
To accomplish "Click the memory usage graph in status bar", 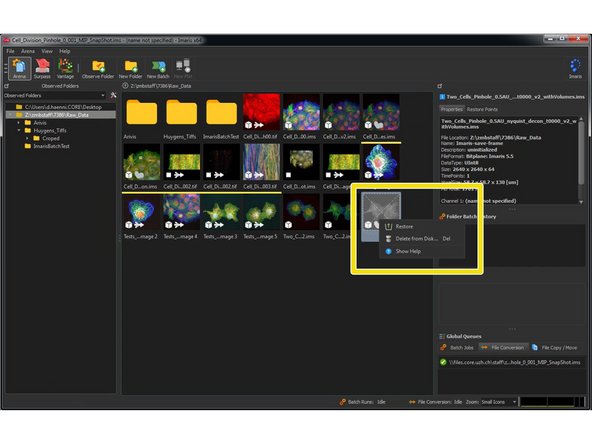I will tap(552, 402).
